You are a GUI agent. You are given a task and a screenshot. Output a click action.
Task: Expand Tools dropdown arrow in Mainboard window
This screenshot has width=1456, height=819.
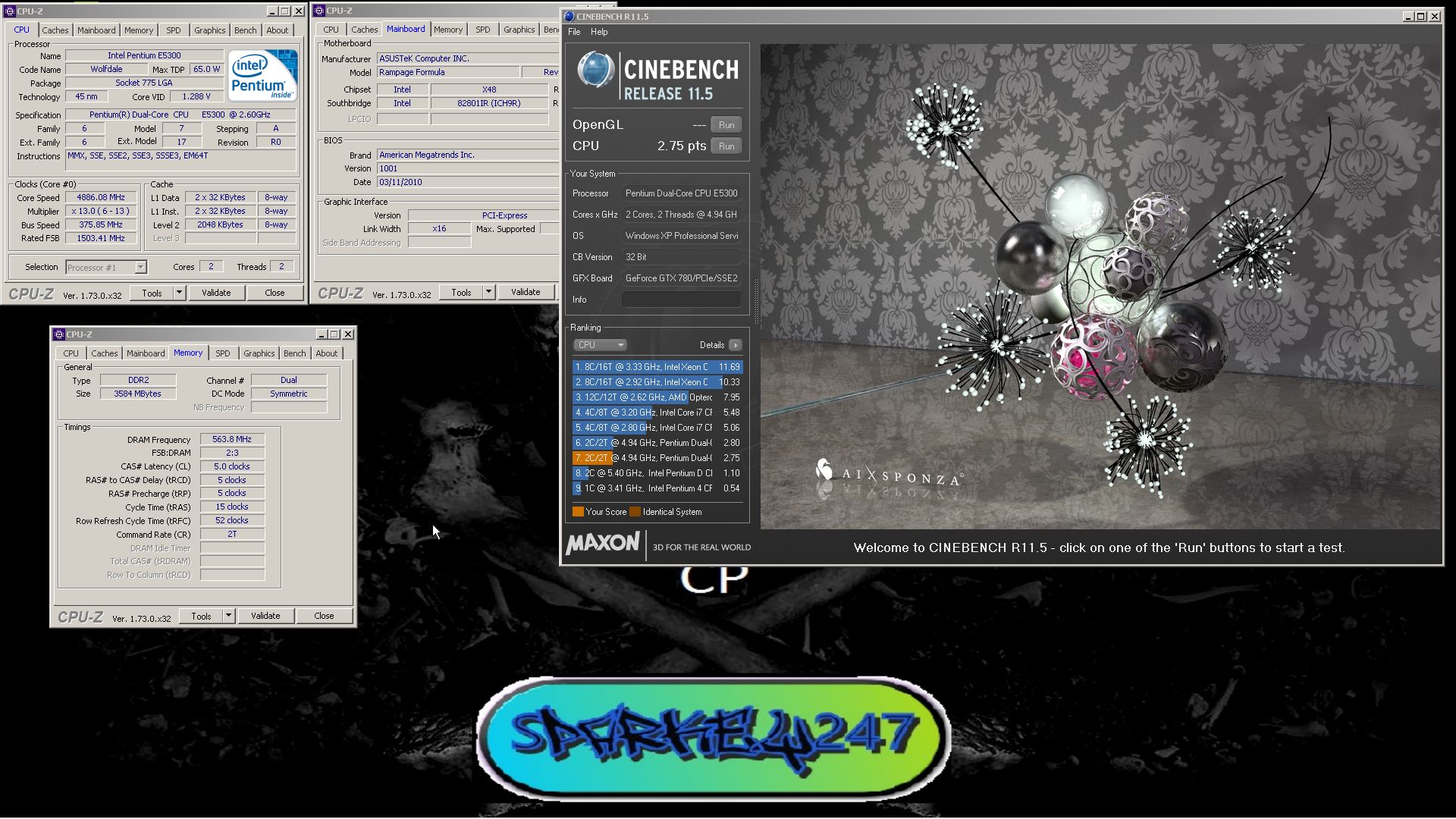[x=488, y=292]
